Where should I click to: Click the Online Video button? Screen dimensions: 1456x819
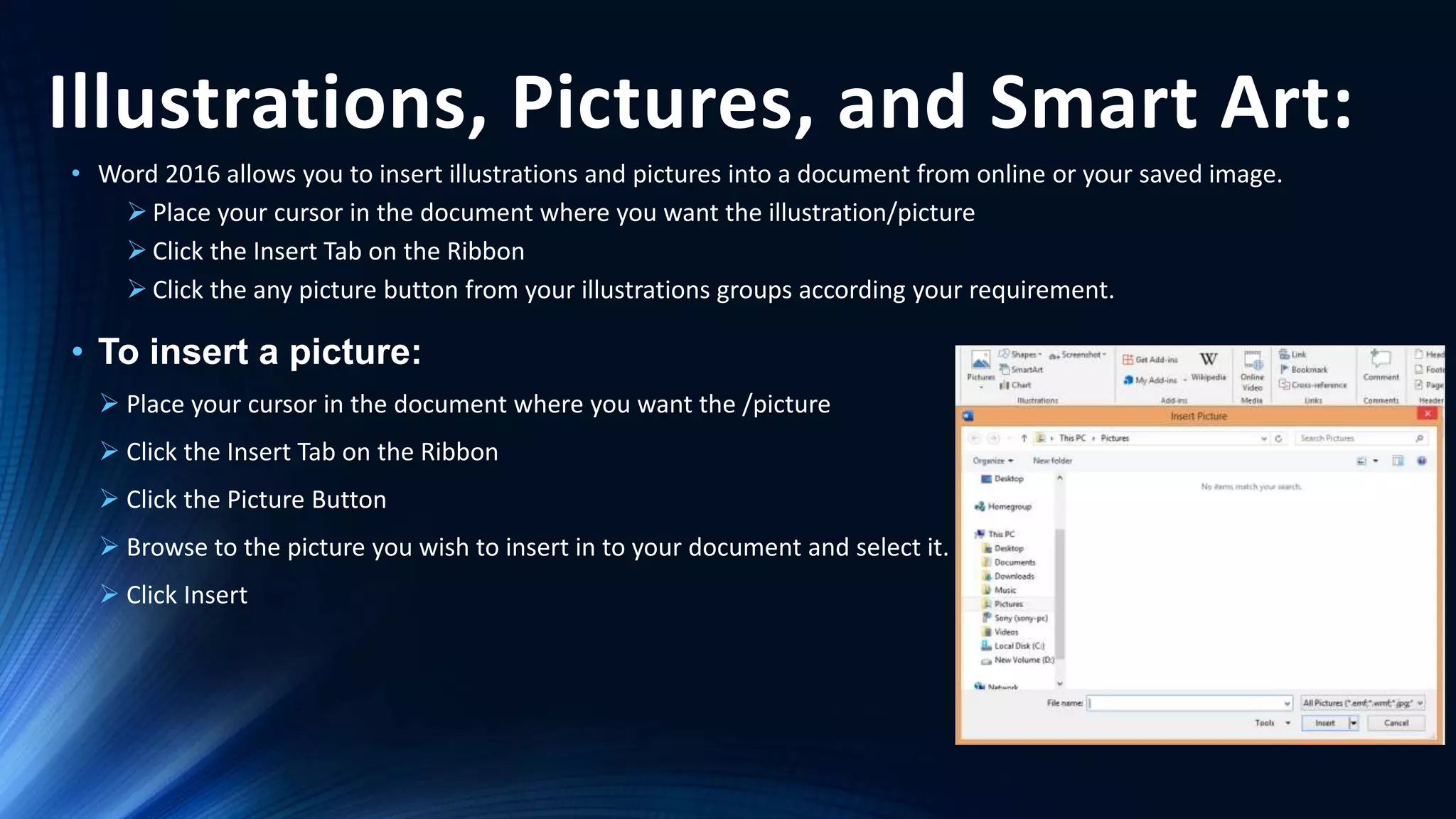coord(1252,371)
